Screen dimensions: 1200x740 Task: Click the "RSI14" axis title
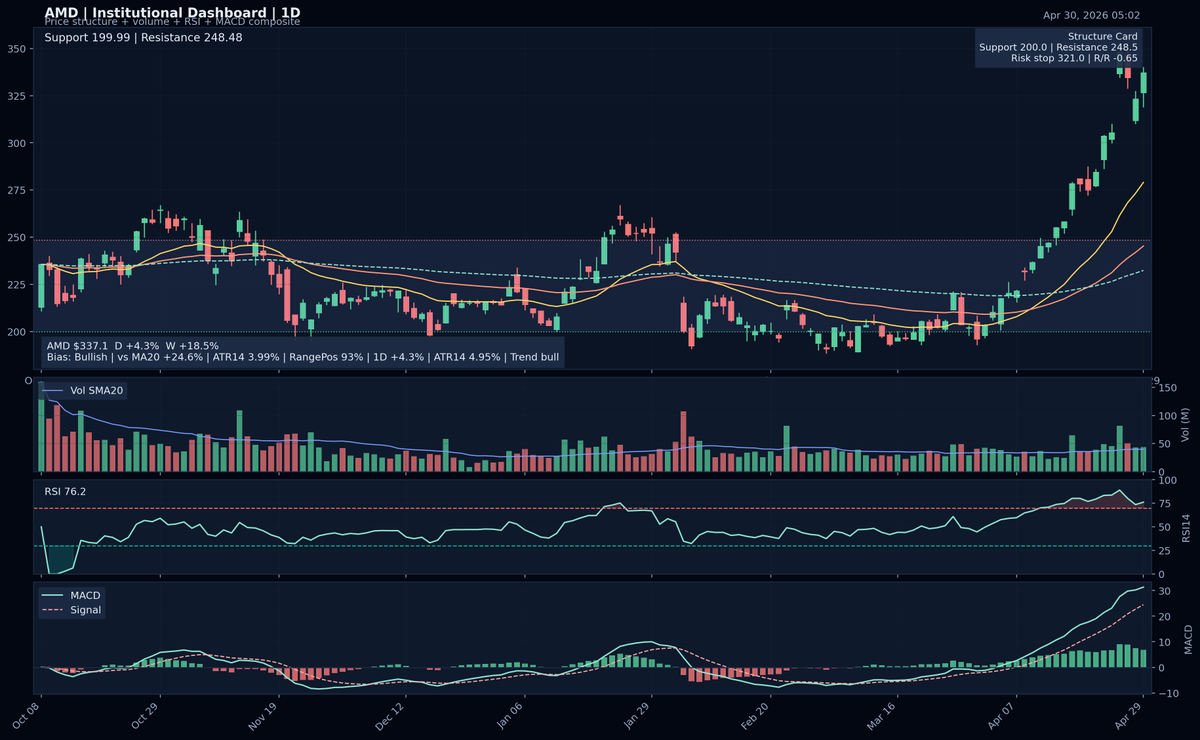click(x=1186, y=527)
